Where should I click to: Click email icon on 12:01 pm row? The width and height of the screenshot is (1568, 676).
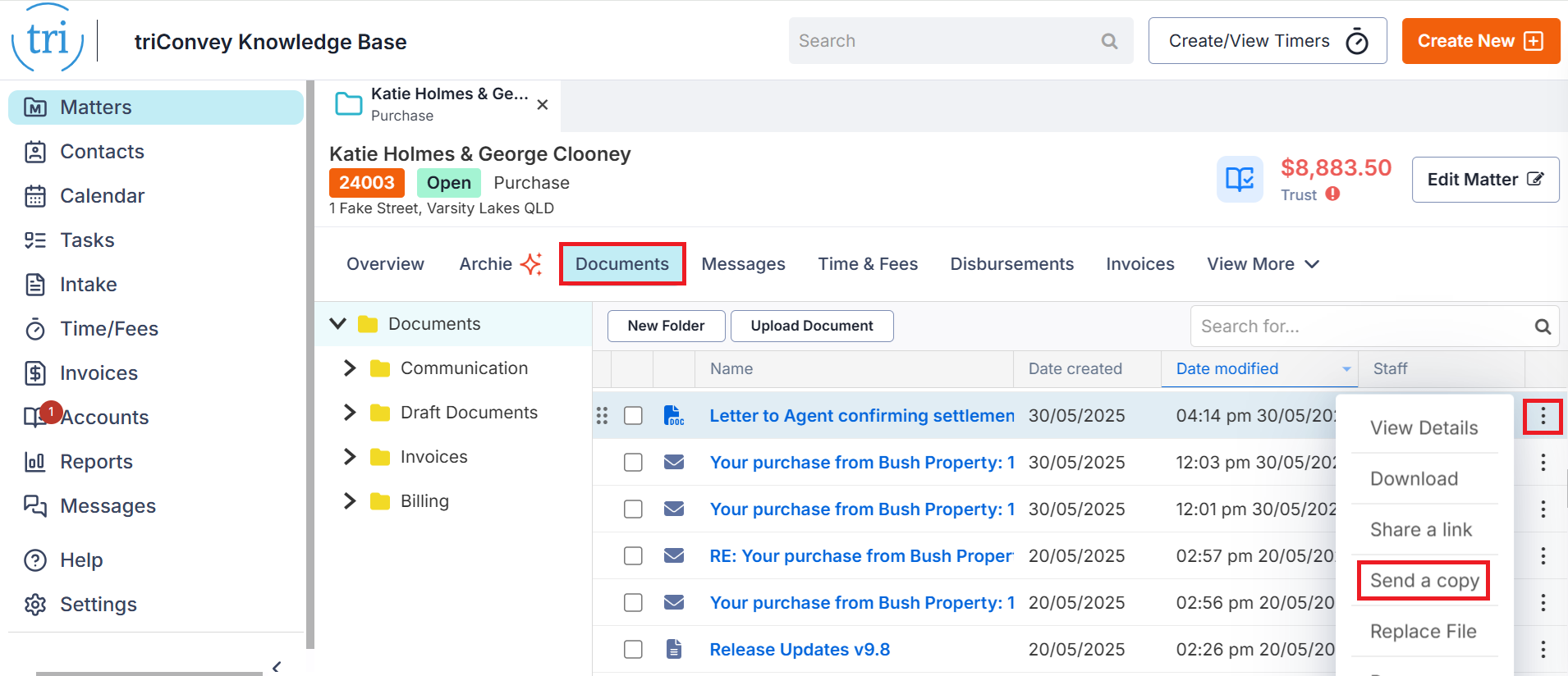click(674, 509)
